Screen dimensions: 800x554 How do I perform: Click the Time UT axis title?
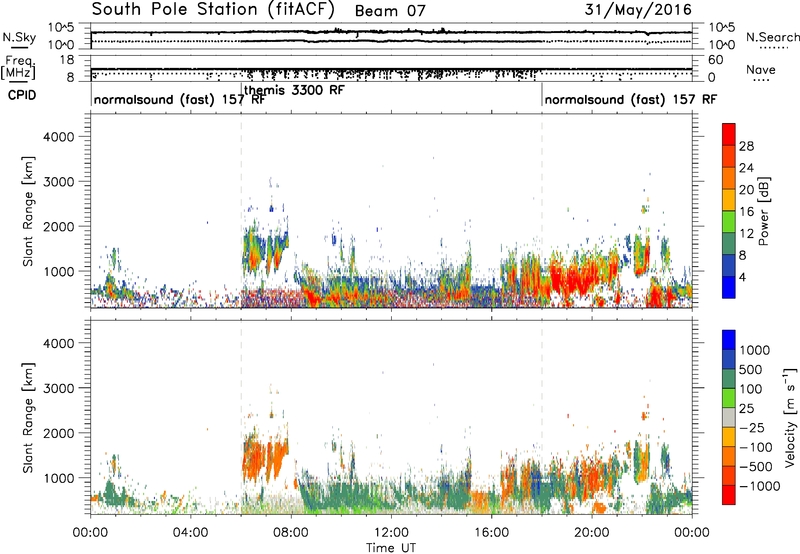click(x=391, y=548)
